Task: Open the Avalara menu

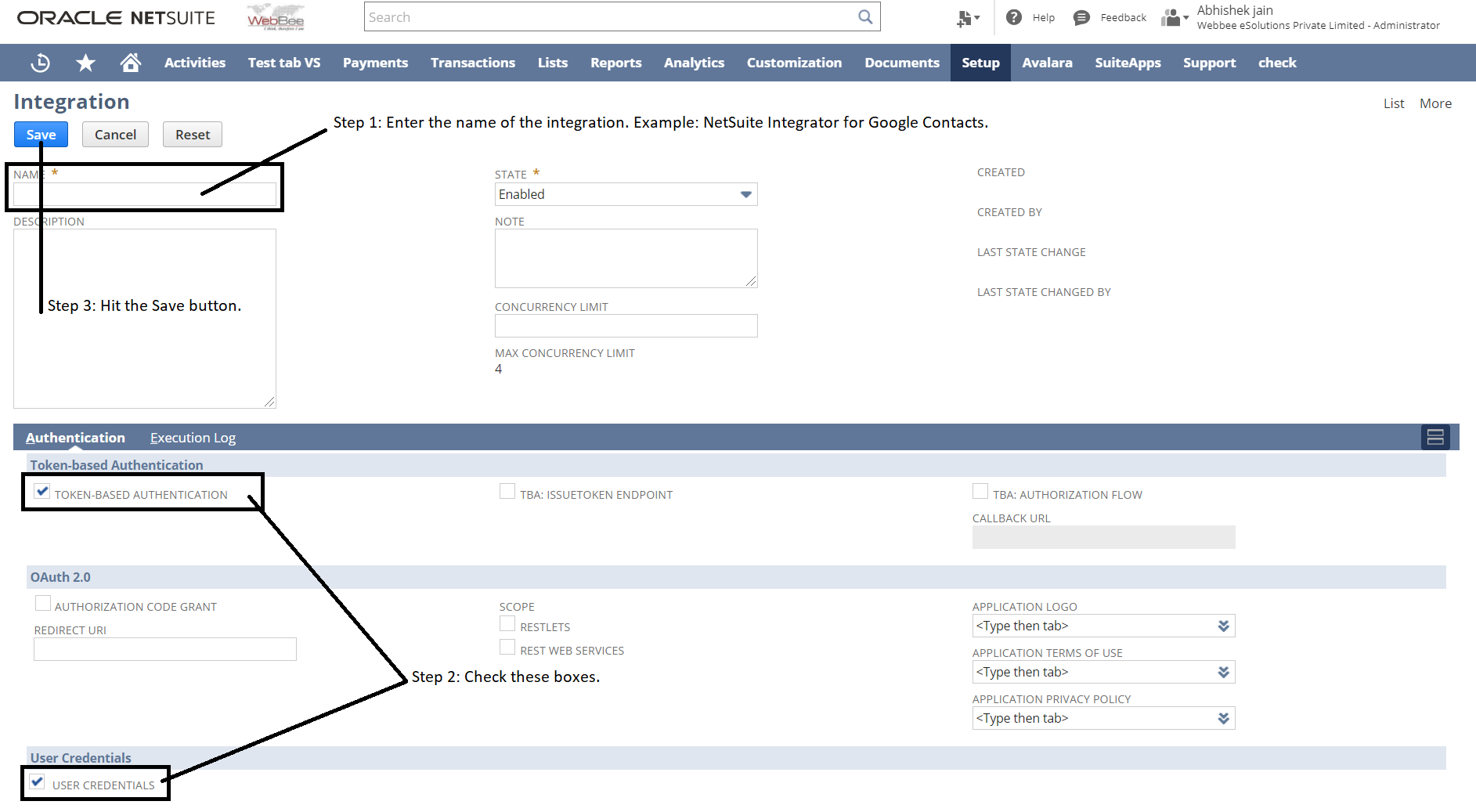Action: [x=1047, y=63]
